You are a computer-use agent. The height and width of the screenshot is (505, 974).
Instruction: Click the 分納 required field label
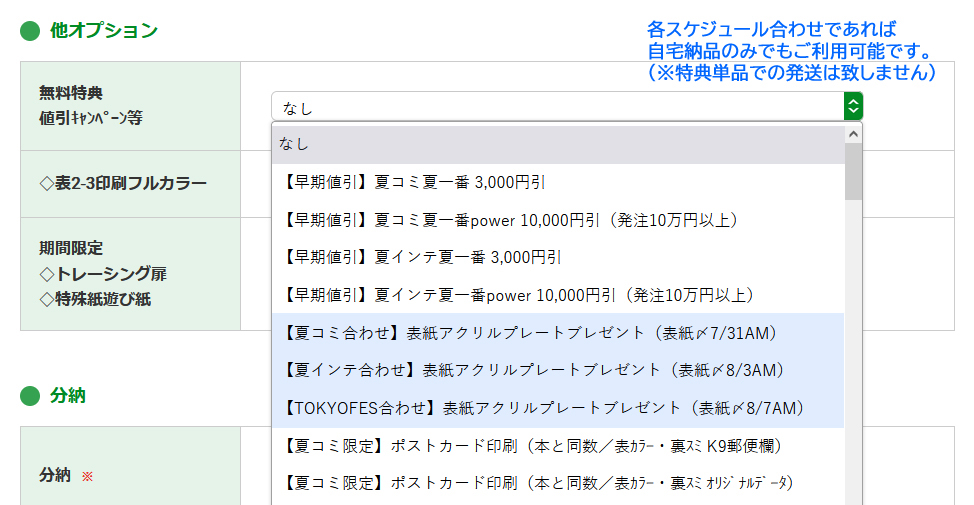[66, 475]
